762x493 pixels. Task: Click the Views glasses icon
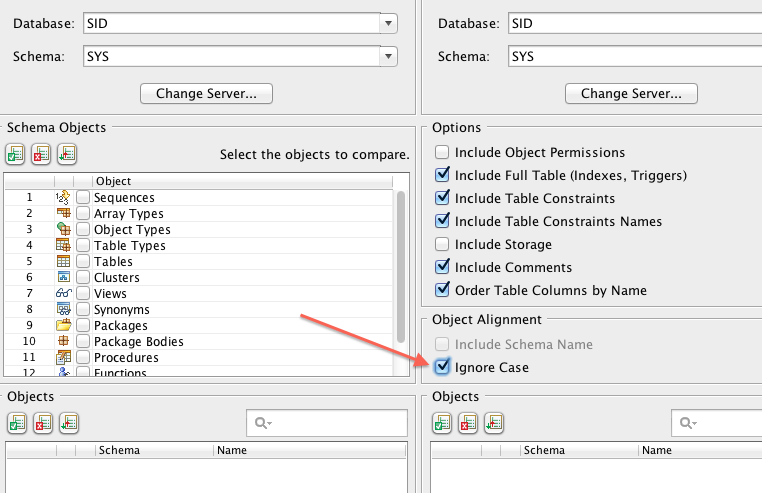(64, 293)
